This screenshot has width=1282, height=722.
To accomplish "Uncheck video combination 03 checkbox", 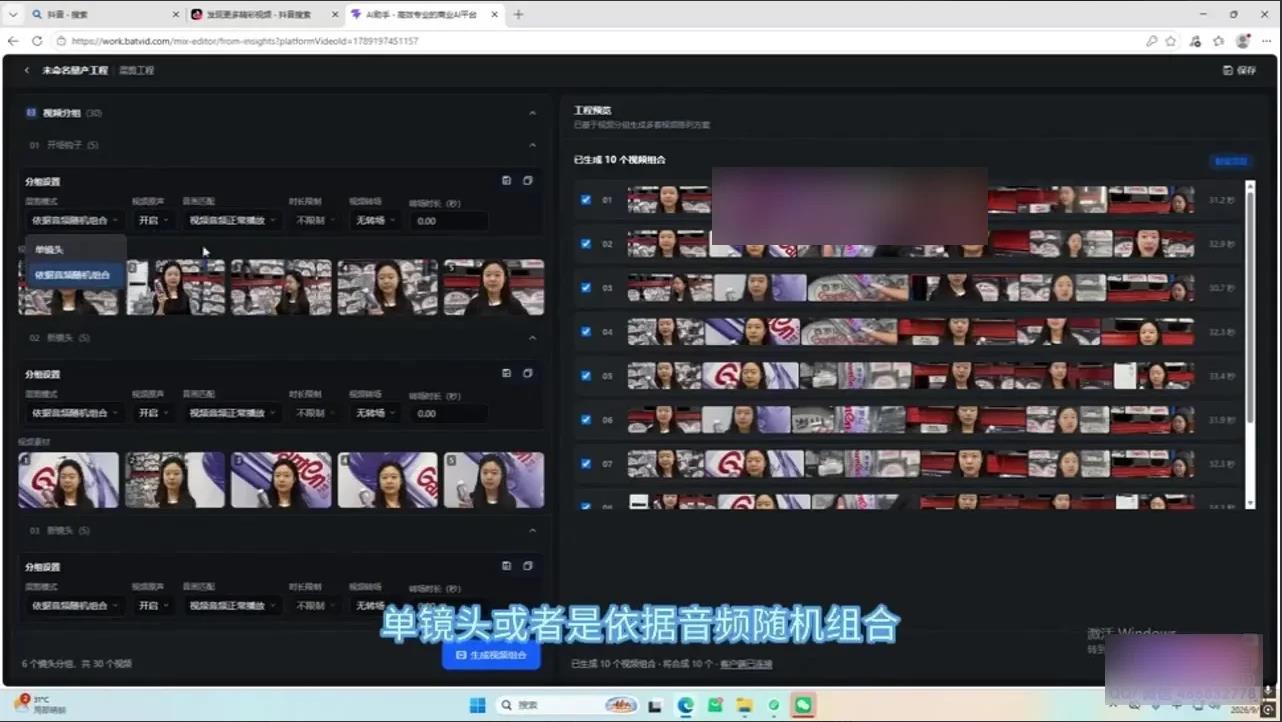I will 586,287.
